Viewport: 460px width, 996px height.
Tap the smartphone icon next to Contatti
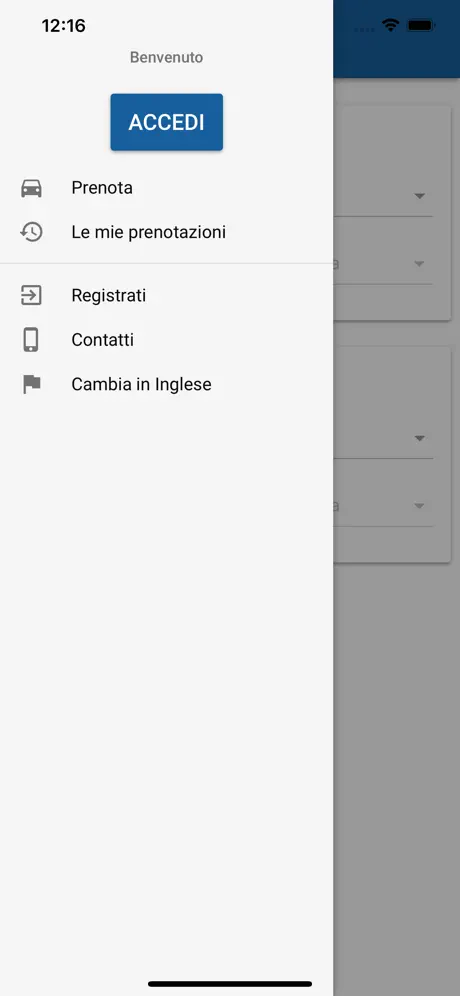[31, 340]
